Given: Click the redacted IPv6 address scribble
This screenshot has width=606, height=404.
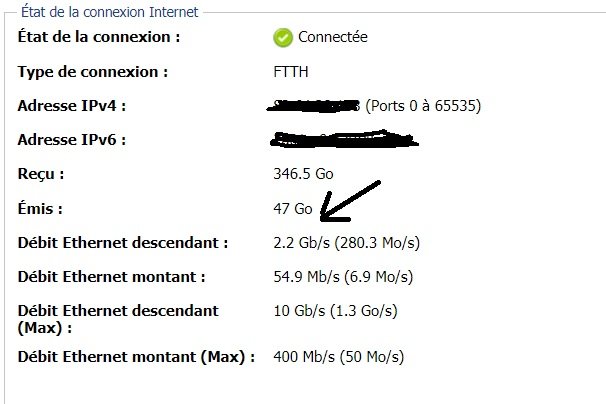Looking at the screenshot, I should point(344,139).
